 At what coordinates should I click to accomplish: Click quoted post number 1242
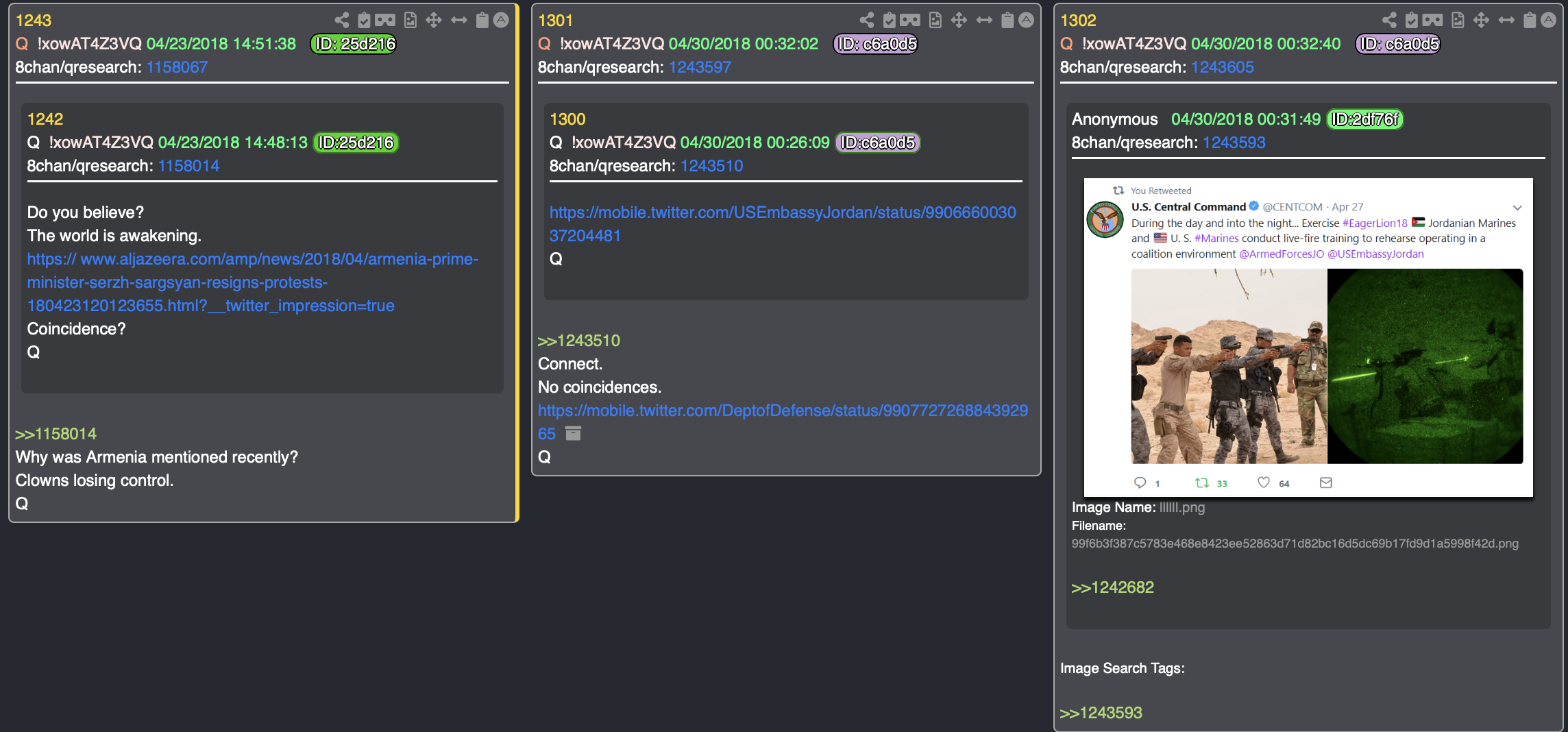click(x=45, y=119)
